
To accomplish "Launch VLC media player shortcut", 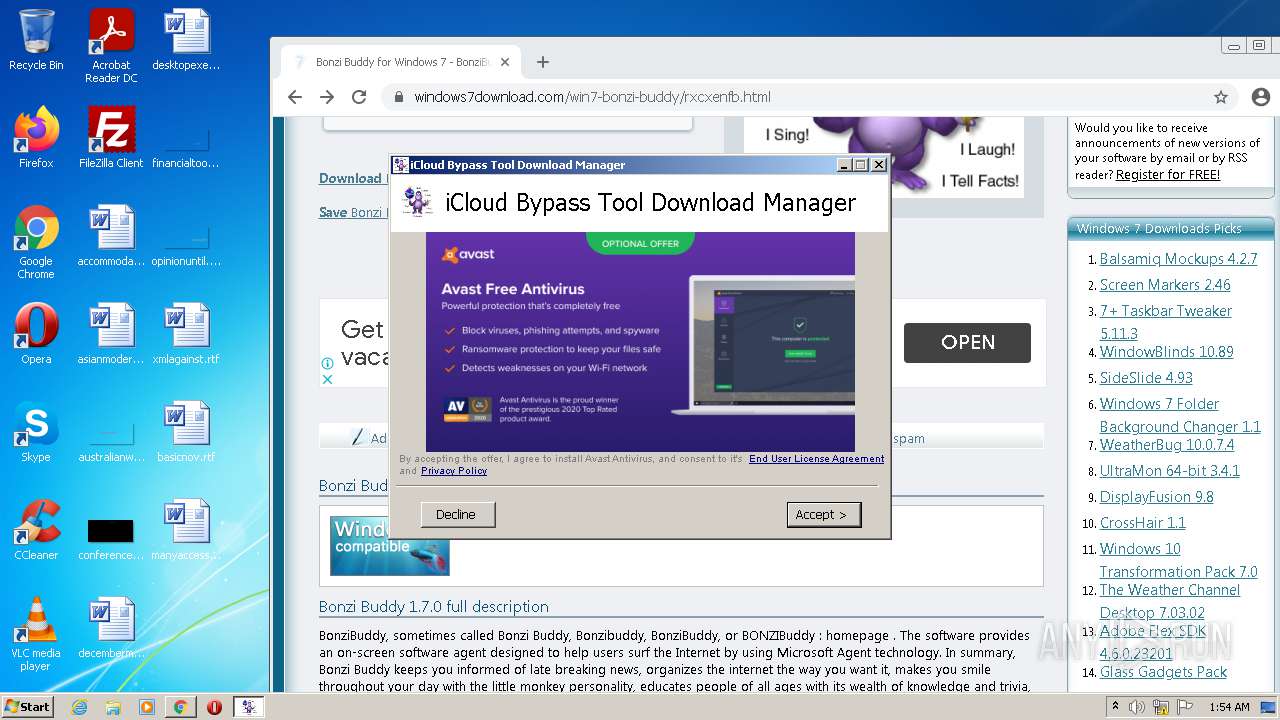I will pyautogui.click(x=36, y=634).
